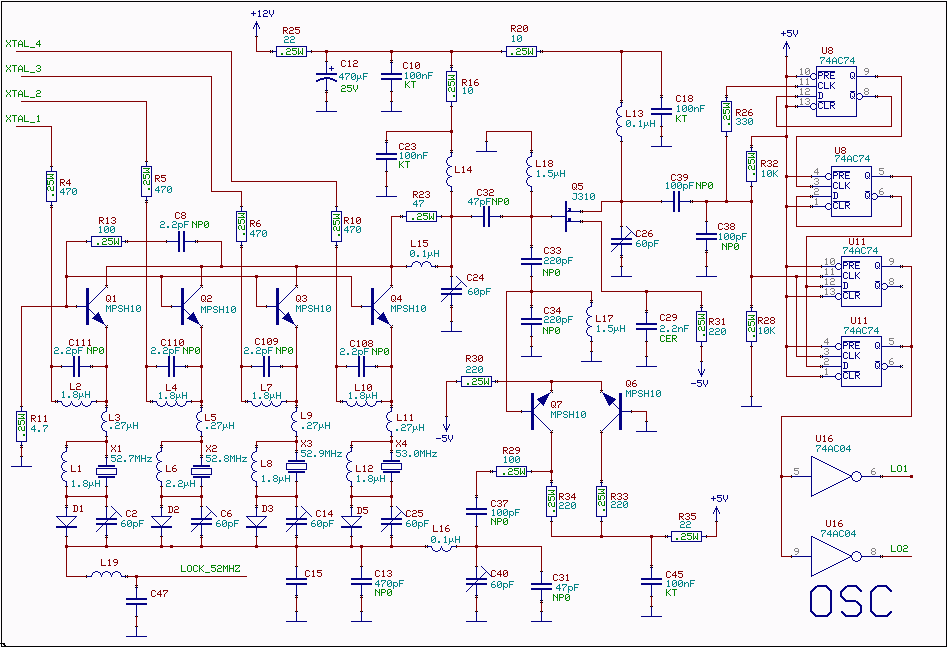Screen dimensions: 947x647
Task: Click the XTAL_1 net label
Action: click(23, 118)
